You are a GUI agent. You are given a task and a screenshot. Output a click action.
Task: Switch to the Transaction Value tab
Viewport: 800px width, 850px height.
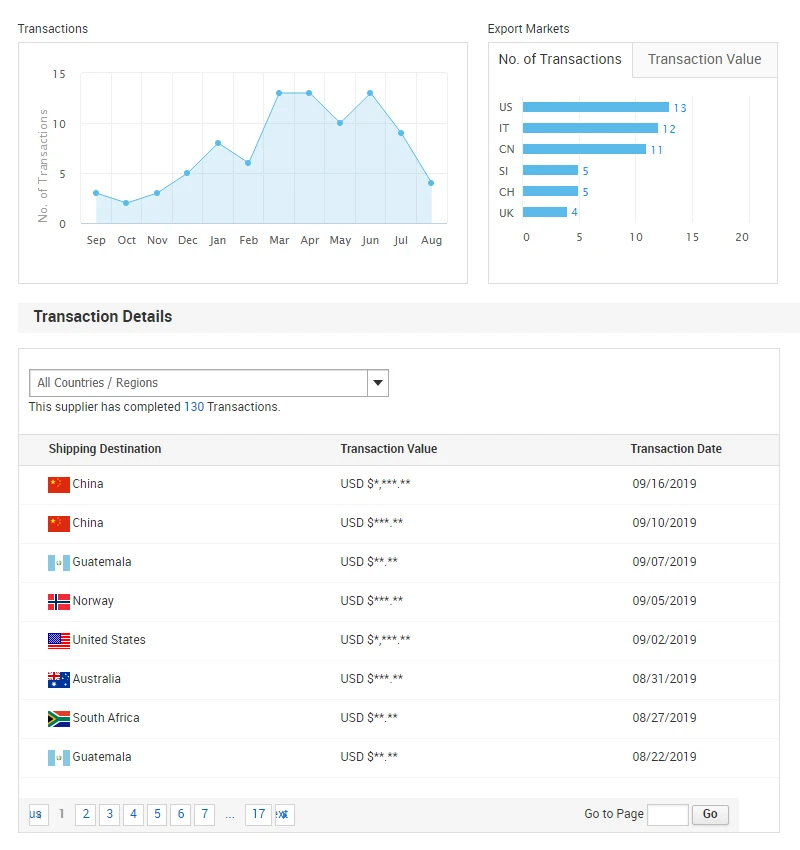click(704, 60)
